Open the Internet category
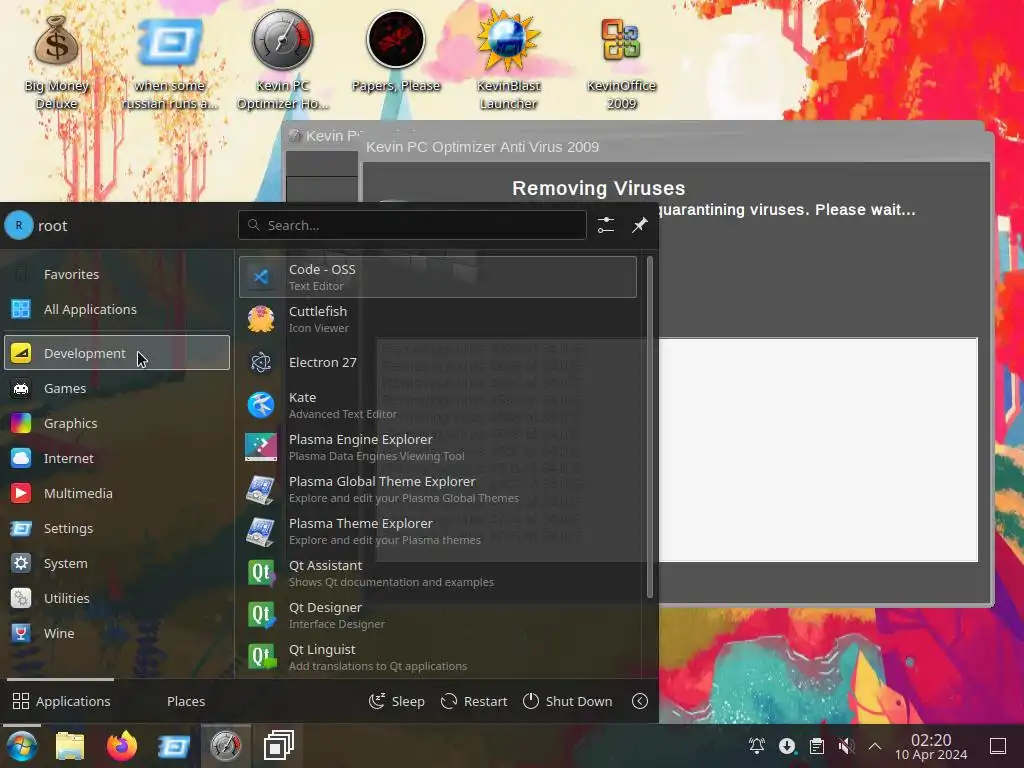This screenshot has height=768, width=1024. tap(117, 458)
